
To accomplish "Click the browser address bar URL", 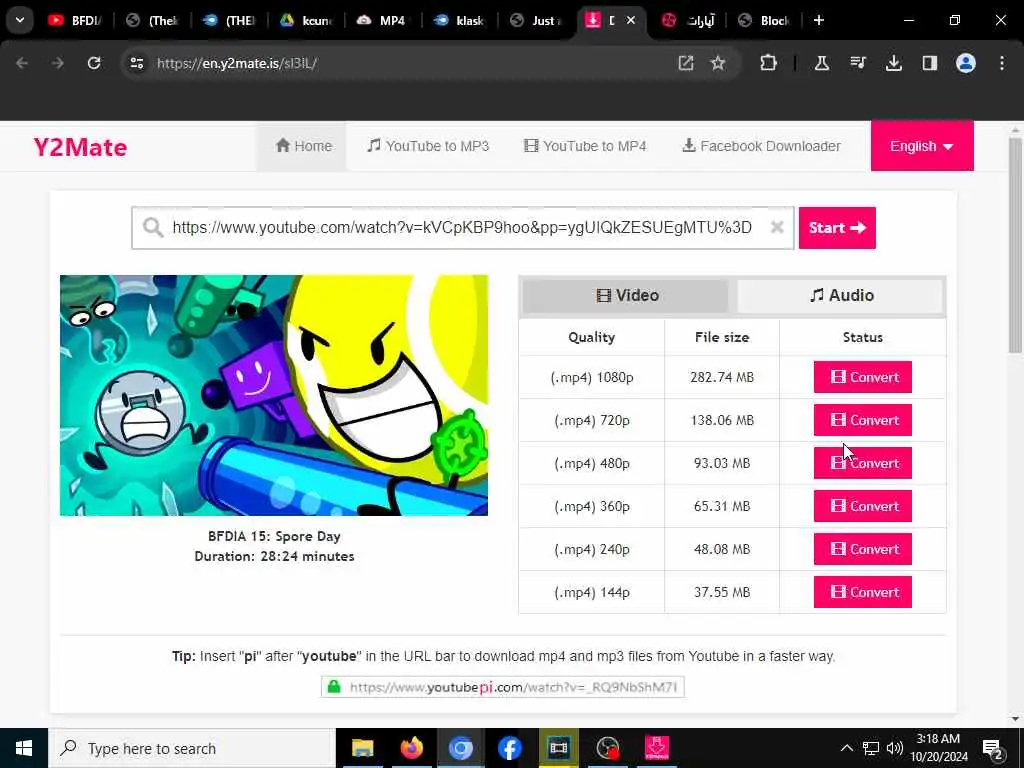I will [236, 63].
